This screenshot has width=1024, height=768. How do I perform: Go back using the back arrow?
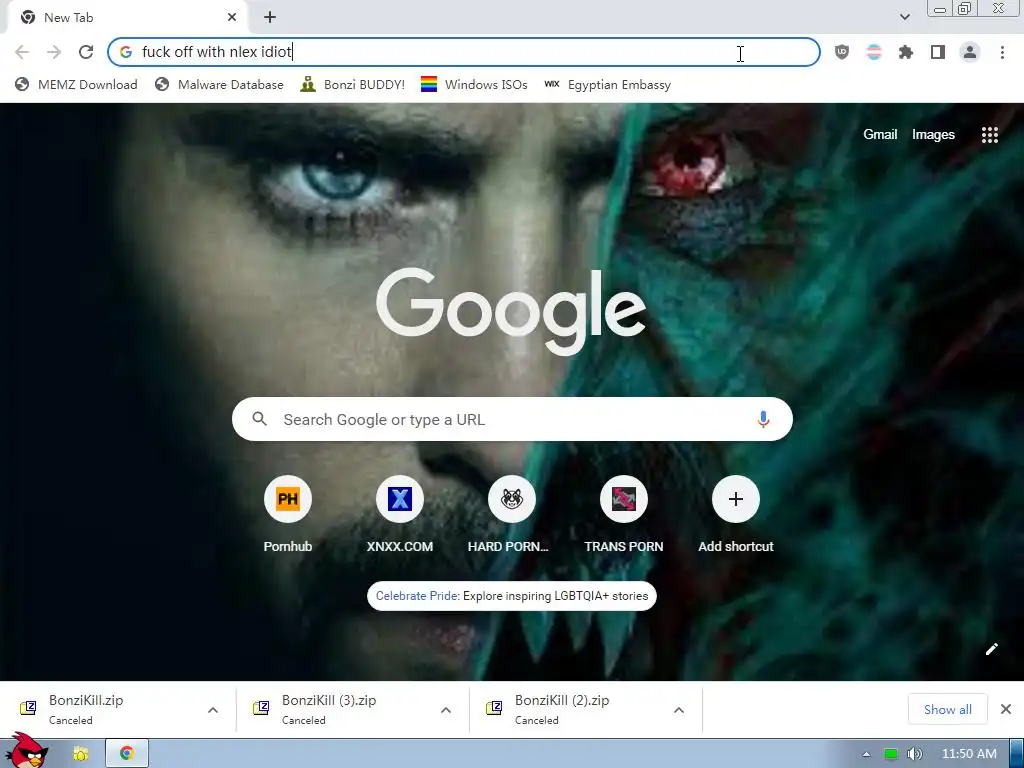(x=22, y=52)
